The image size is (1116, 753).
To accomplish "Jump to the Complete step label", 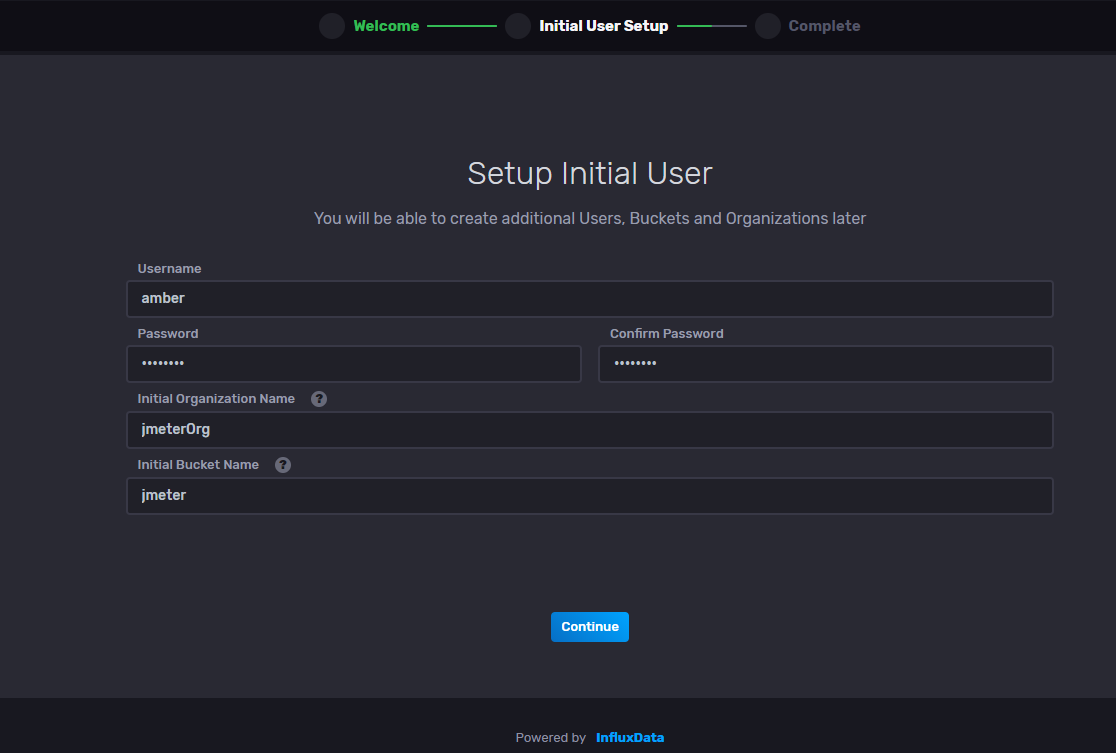I will pyautogui.click(x=824, y=26).
